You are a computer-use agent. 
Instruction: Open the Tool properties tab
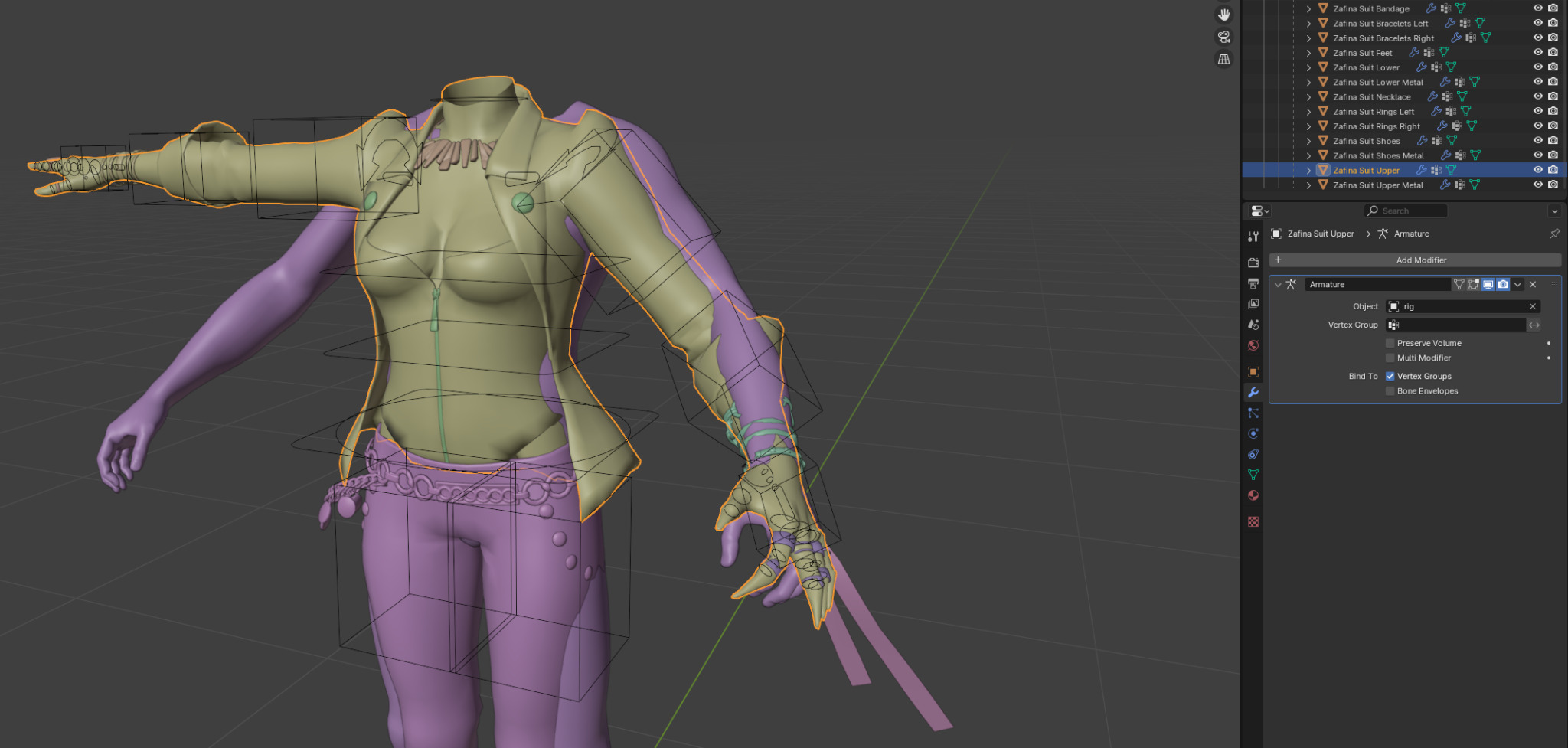coord(1253,237)
